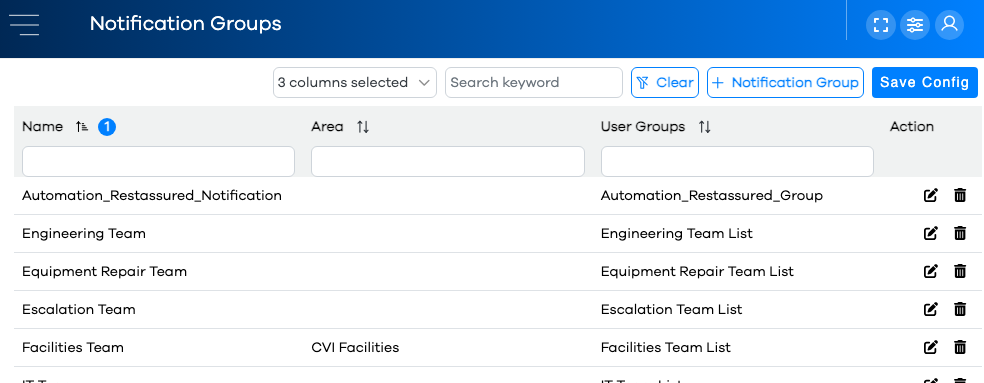Screen dimensions: 984x383
Task: Edit the Facilities Team row
Action: (x=931, y=347)
